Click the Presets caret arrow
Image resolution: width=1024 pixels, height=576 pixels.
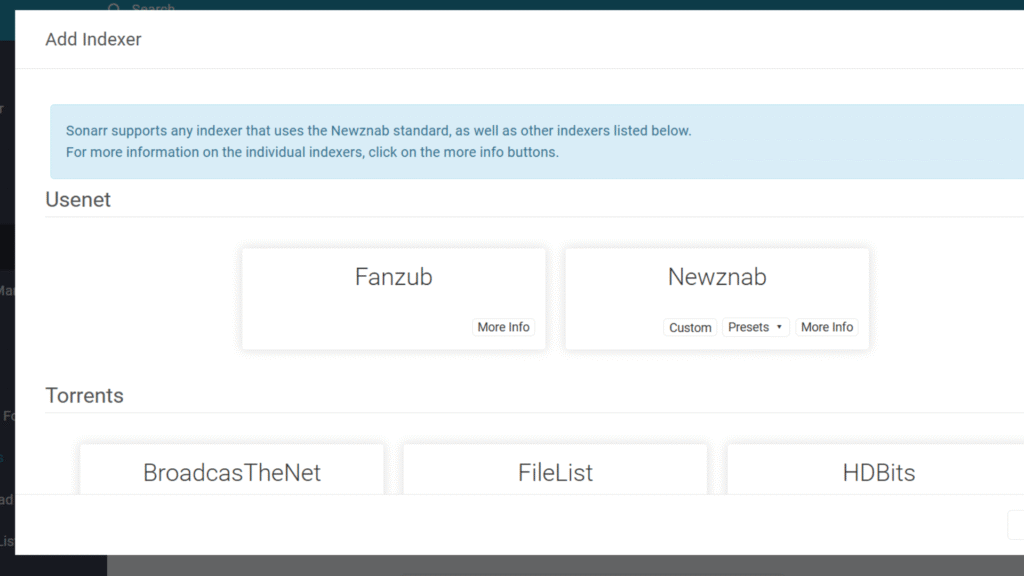779,327
